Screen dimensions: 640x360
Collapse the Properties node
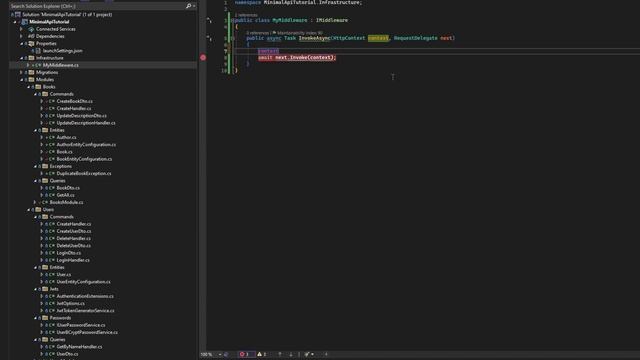click(x=22, y=44)
